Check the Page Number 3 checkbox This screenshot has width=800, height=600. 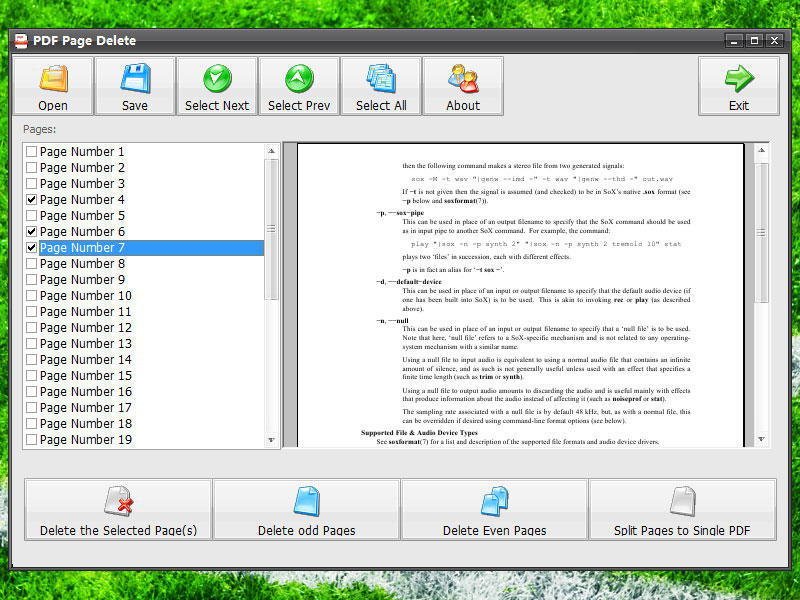(32, 183)
